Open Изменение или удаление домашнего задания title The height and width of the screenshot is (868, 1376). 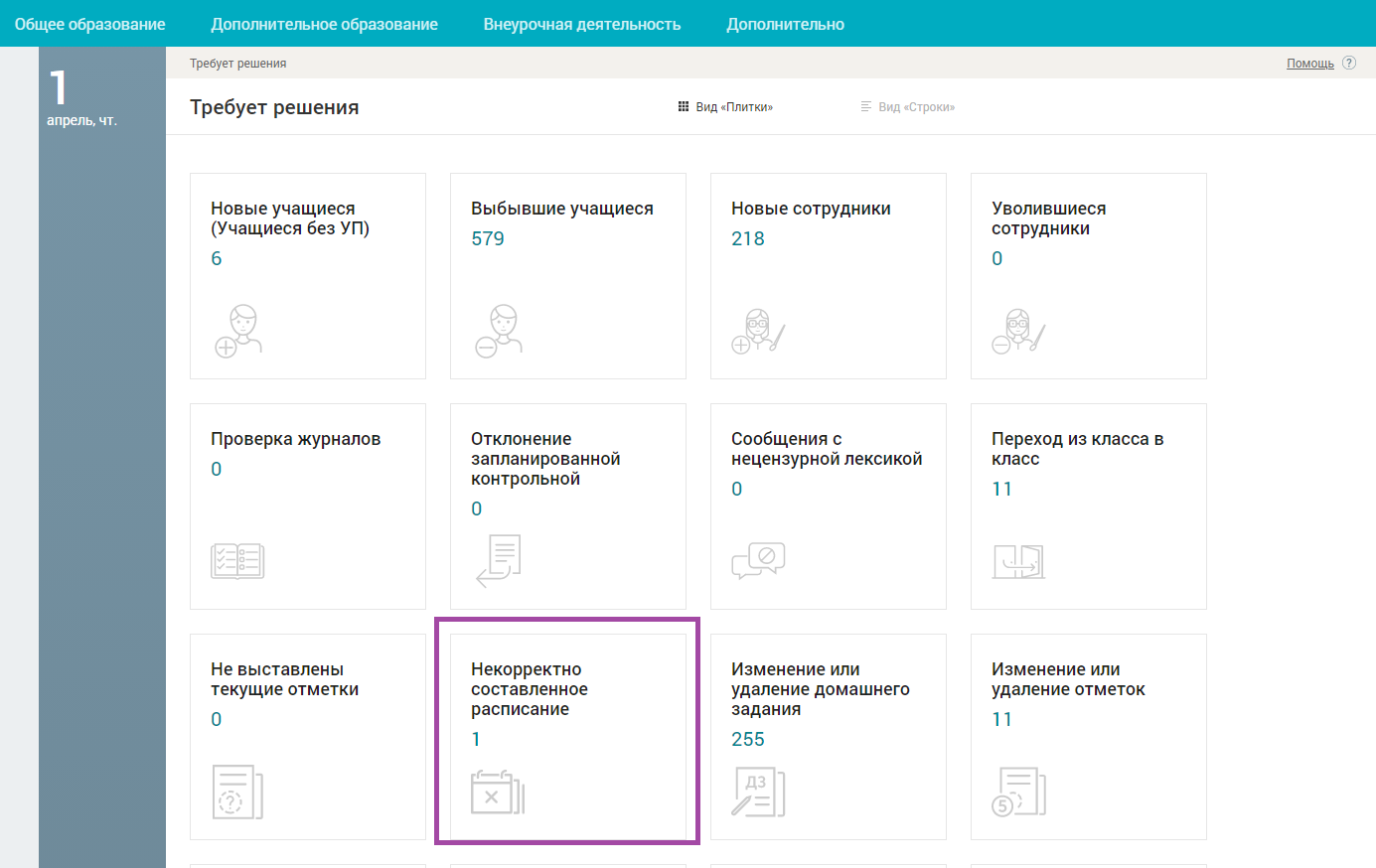(x=821, y=689)
